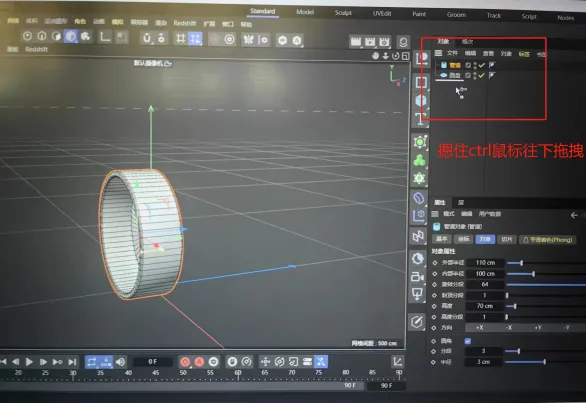Click the viewport pan hand icon
The image size is (586, 403).
(375, 56)
